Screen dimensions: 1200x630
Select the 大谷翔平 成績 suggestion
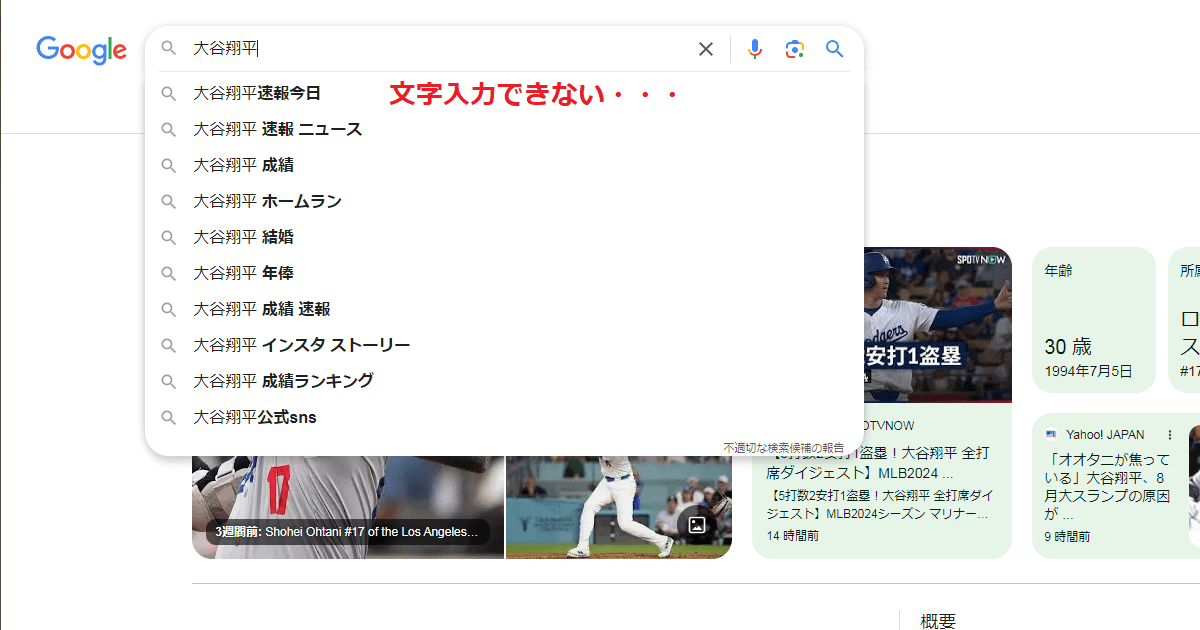coord(251,165)
